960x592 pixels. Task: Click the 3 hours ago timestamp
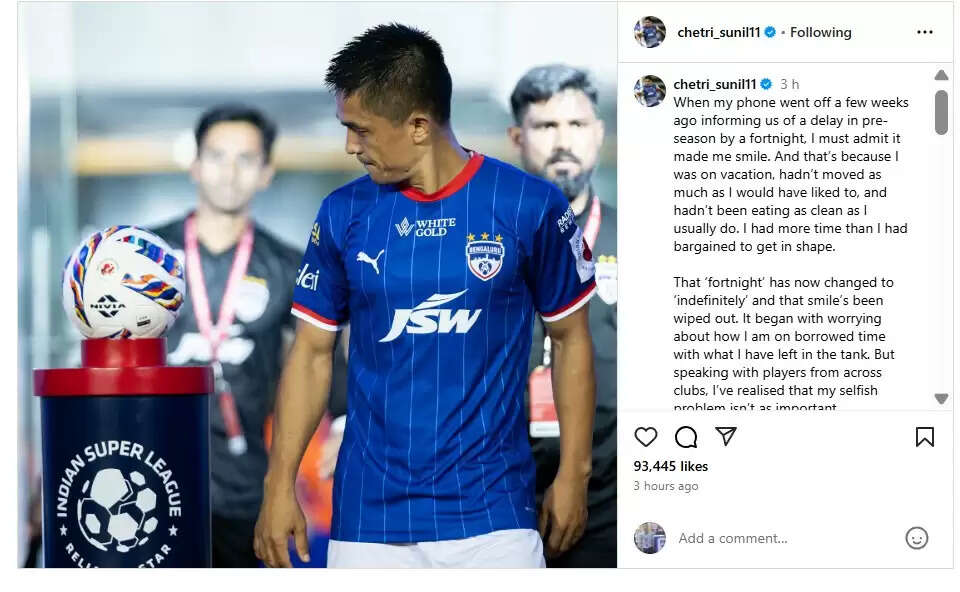(x=666, y=485)
